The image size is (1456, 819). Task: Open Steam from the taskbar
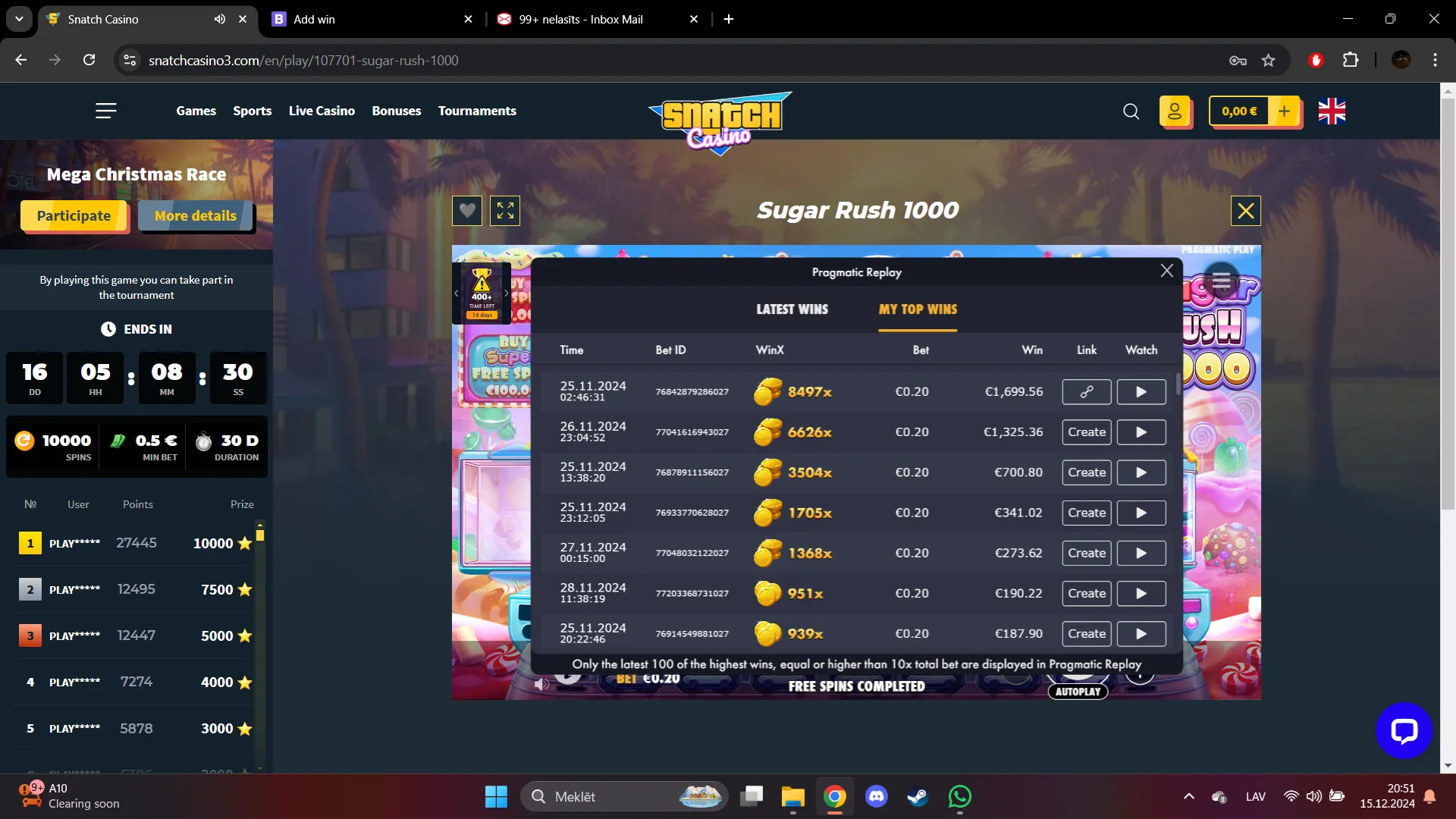(x=918, y=796)
